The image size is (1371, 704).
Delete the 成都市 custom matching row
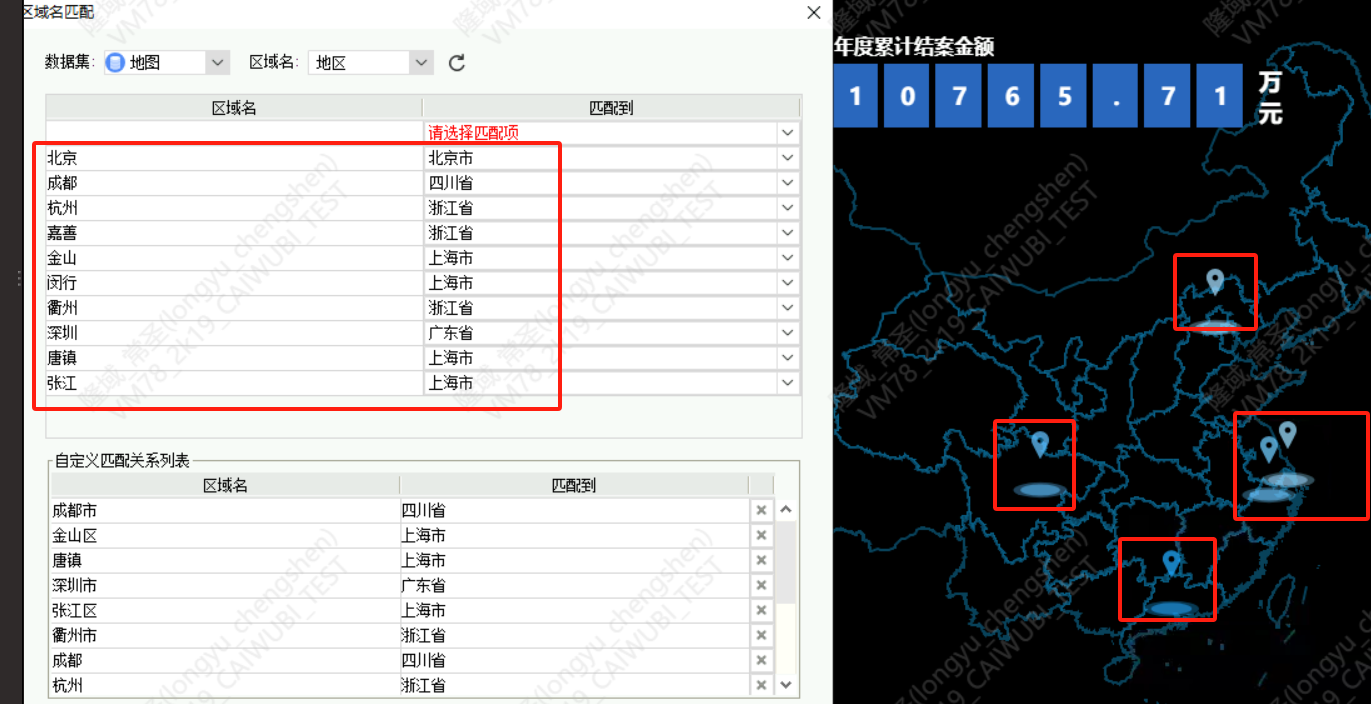coord(761,510)
